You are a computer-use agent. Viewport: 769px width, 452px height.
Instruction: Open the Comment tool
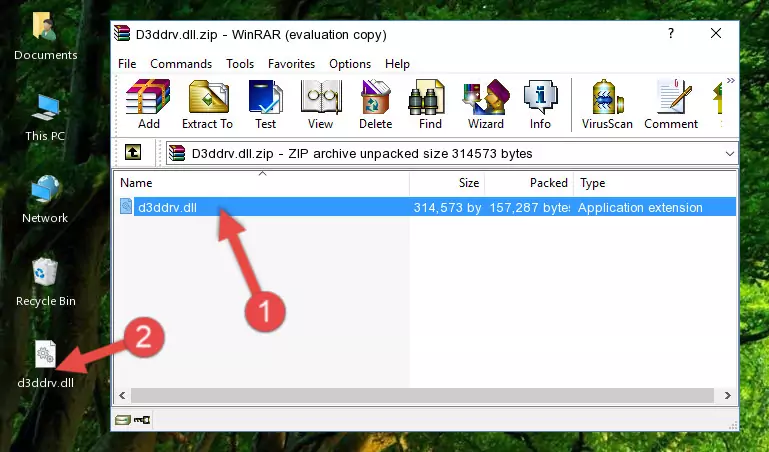[x=671, y=104]
